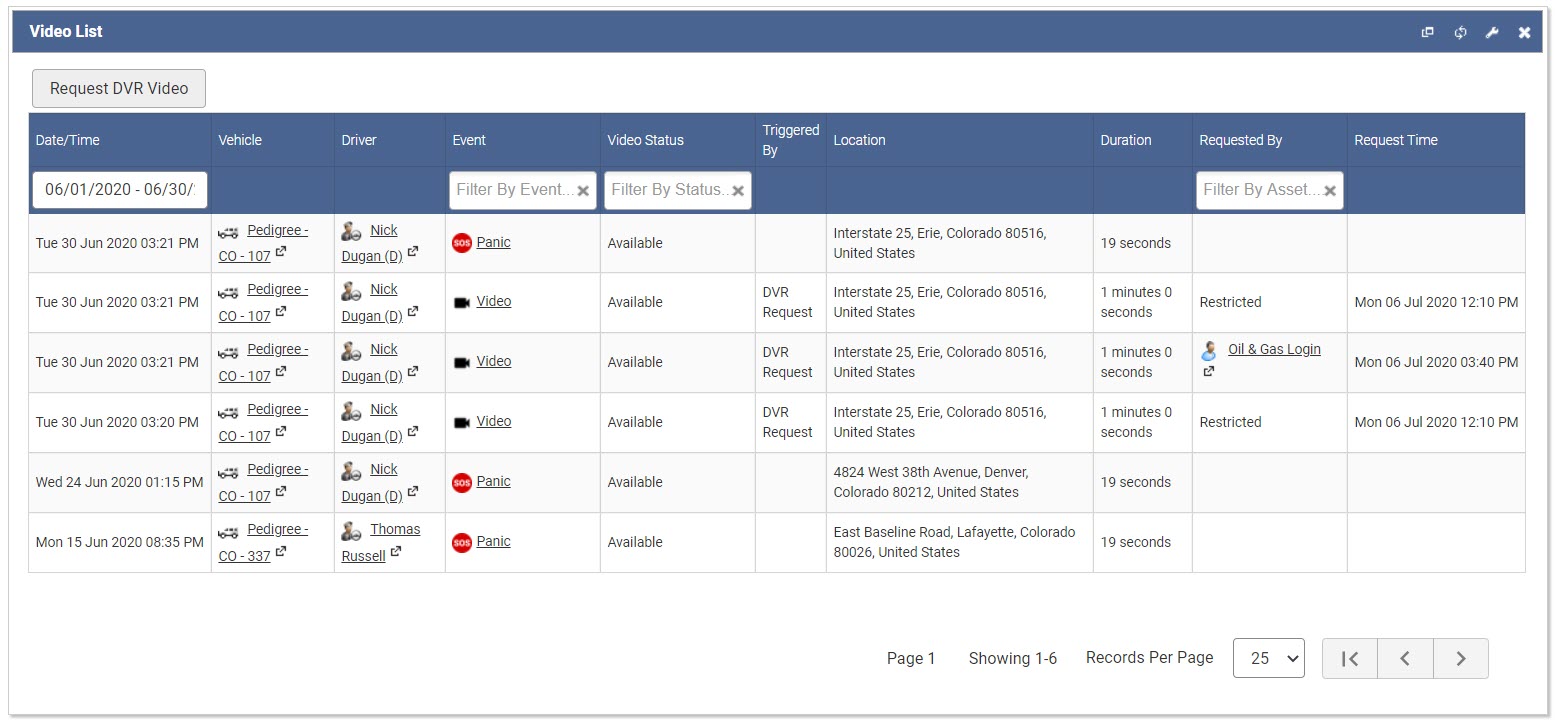Click the truck icon beside Pedigree - CO - 337
Image resolution: width=1557 pixels, height=720 pixels.
tap(228, 531)
